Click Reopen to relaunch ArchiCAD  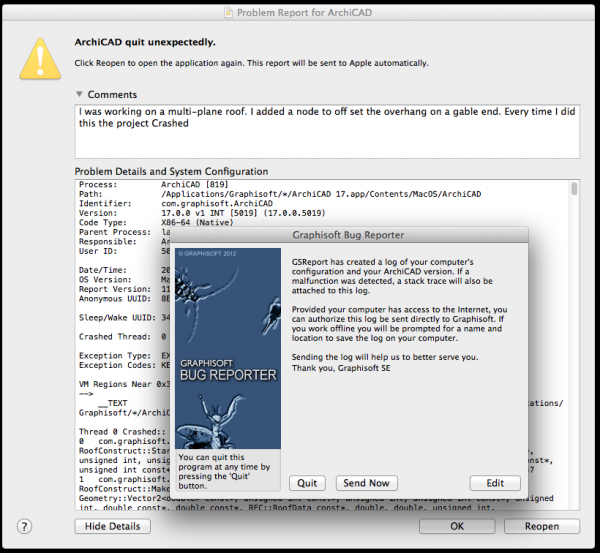point(542,526)
